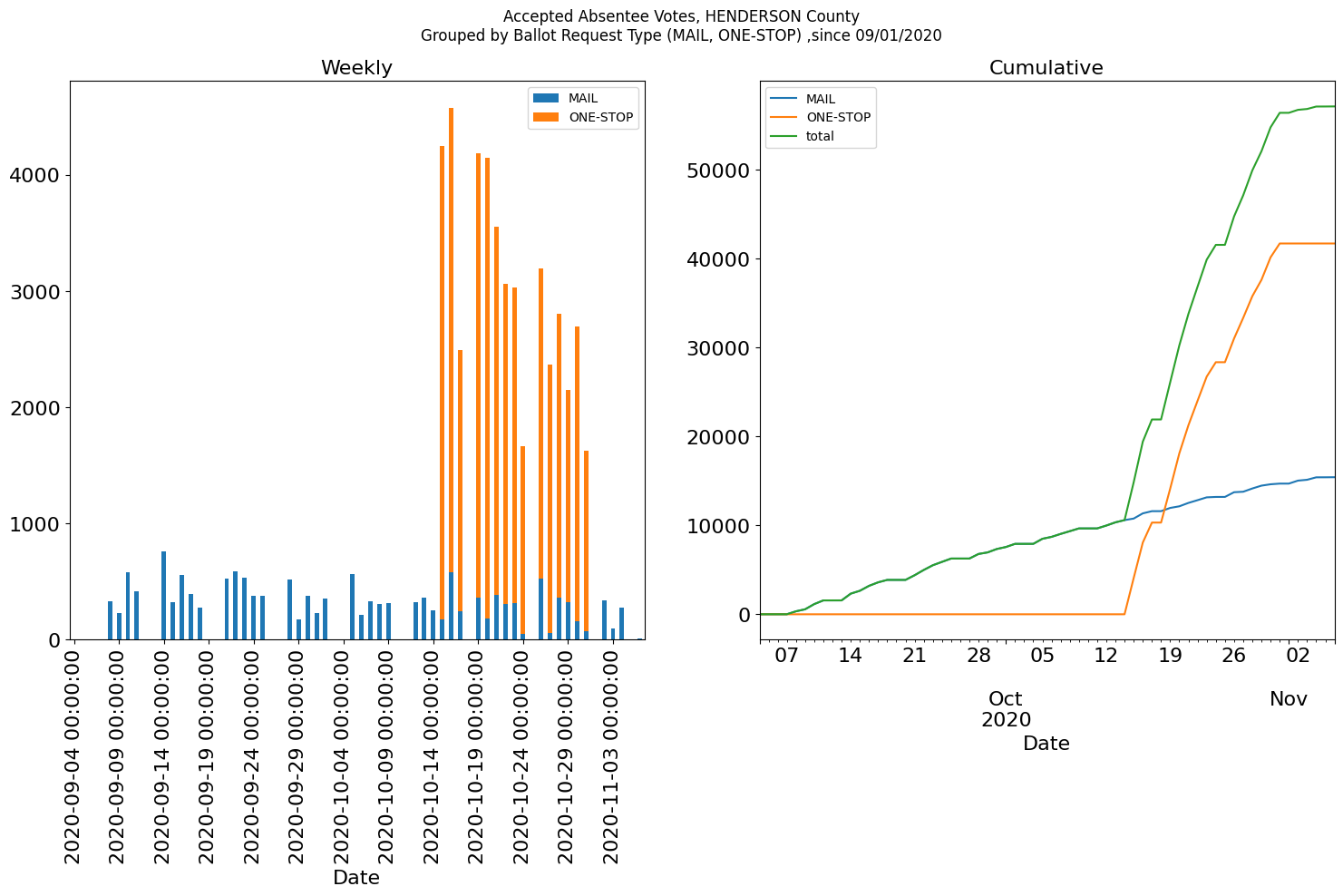1343x896 pixels.
Task: Click the 'Date' axis label under Cumulative chart
Action: (1046, 744)
